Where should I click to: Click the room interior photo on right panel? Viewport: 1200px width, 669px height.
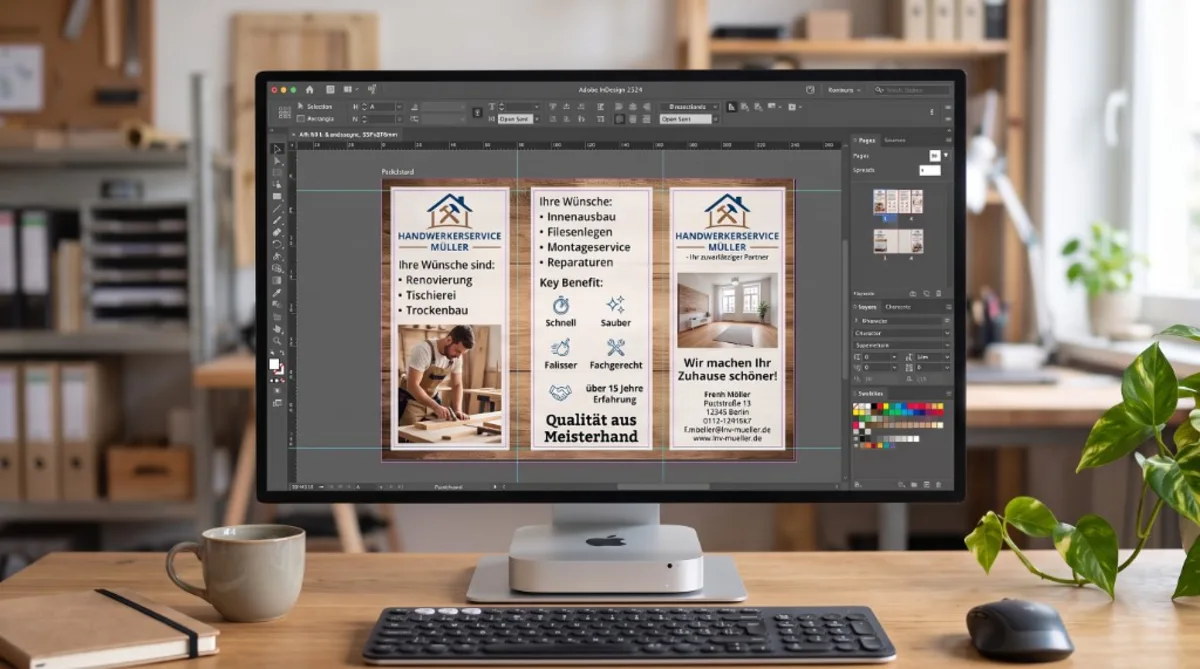click(728, 309)
